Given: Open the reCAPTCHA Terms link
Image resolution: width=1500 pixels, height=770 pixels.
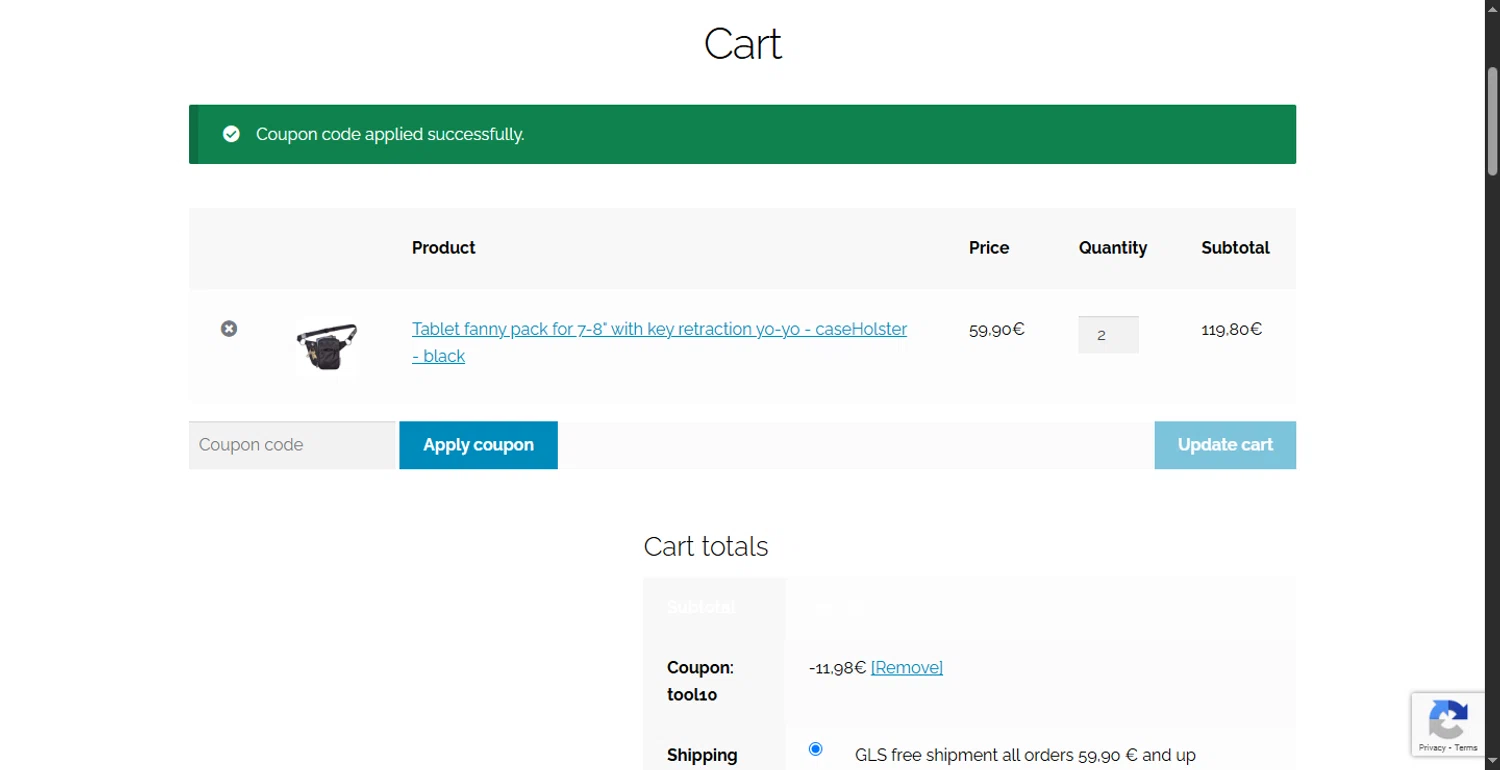Looking at the screenshot, I should pos(1466,748).
